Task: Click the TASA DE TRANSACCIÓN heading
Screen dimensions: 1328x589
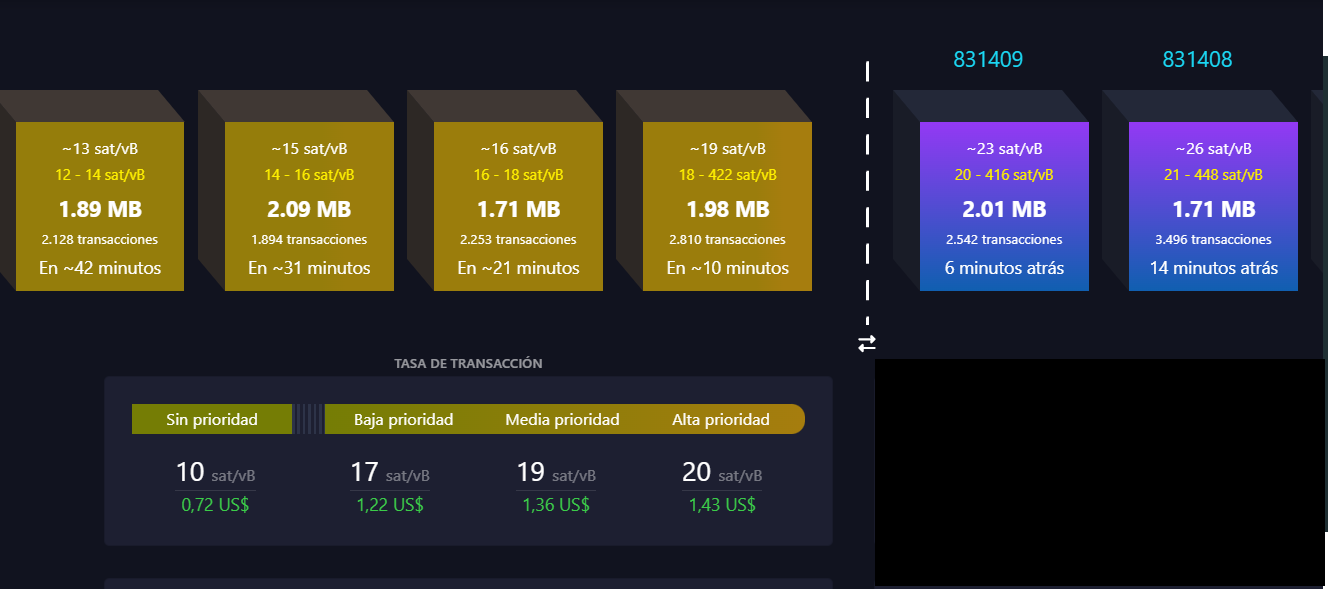Action: [x=468, y=363]
